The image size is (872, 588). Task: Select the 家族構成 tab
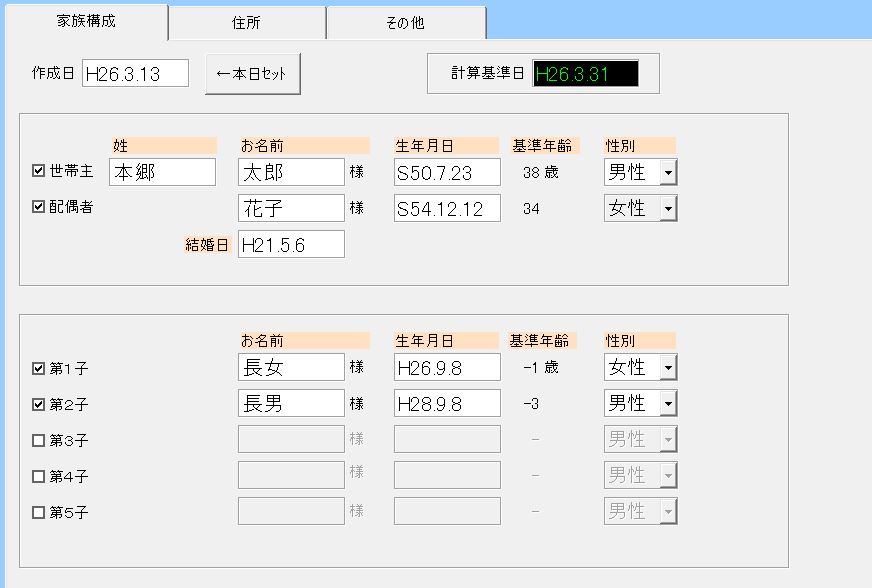[x=85, y=21]
